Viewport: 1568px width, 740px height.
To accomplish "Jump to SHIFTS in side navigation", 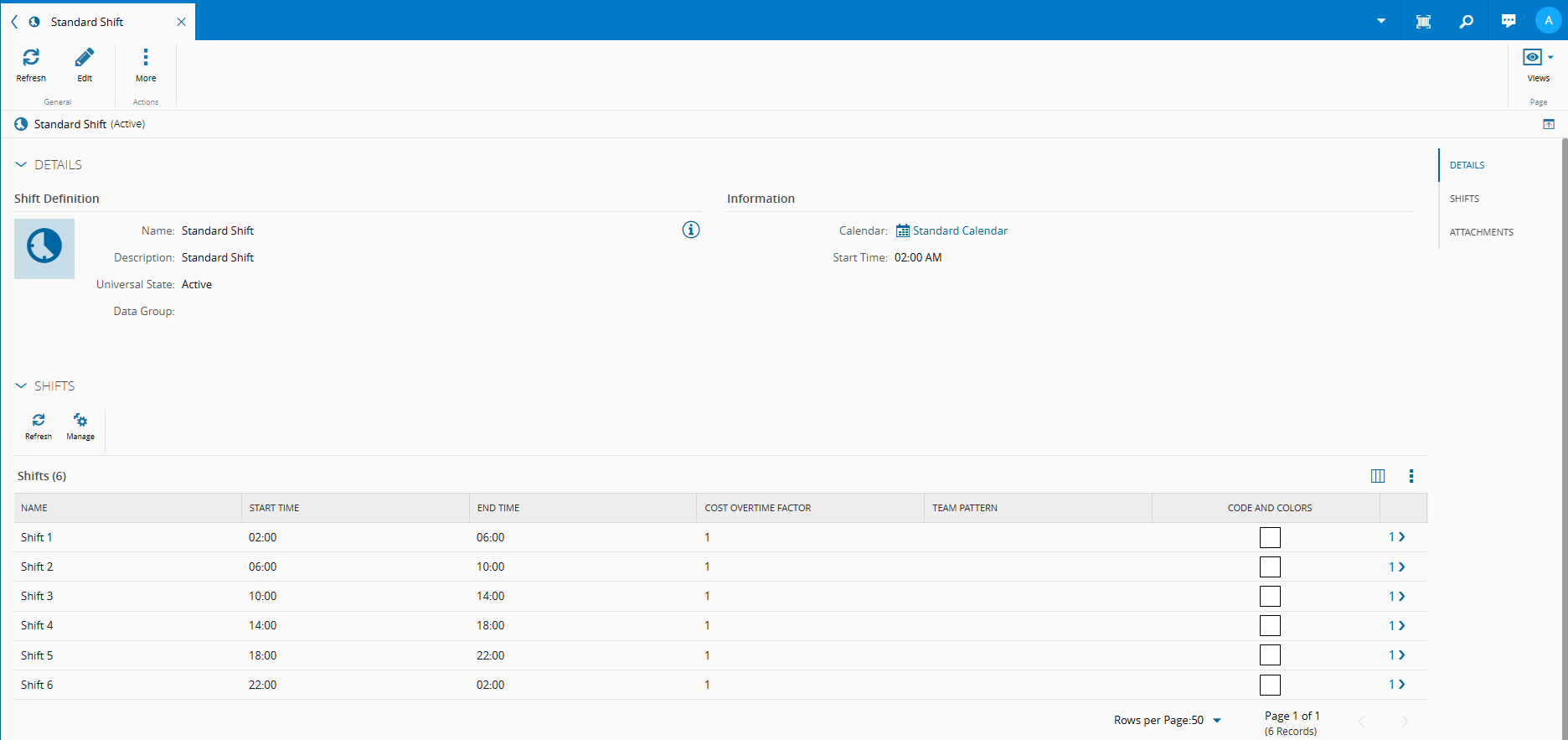I will tap(1464, 199).
